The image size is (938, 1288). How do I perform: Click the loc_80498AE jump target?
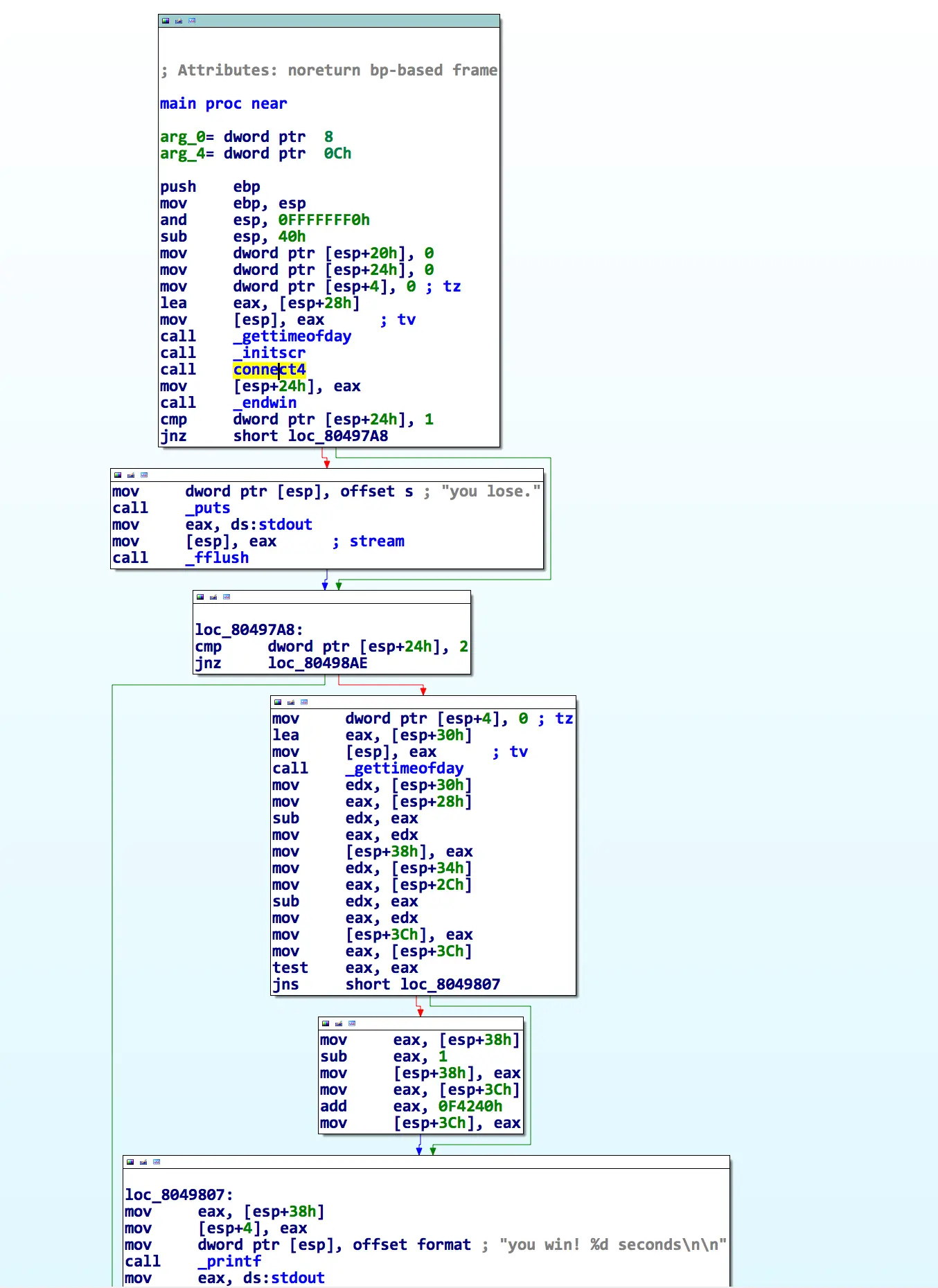[317, 663]
